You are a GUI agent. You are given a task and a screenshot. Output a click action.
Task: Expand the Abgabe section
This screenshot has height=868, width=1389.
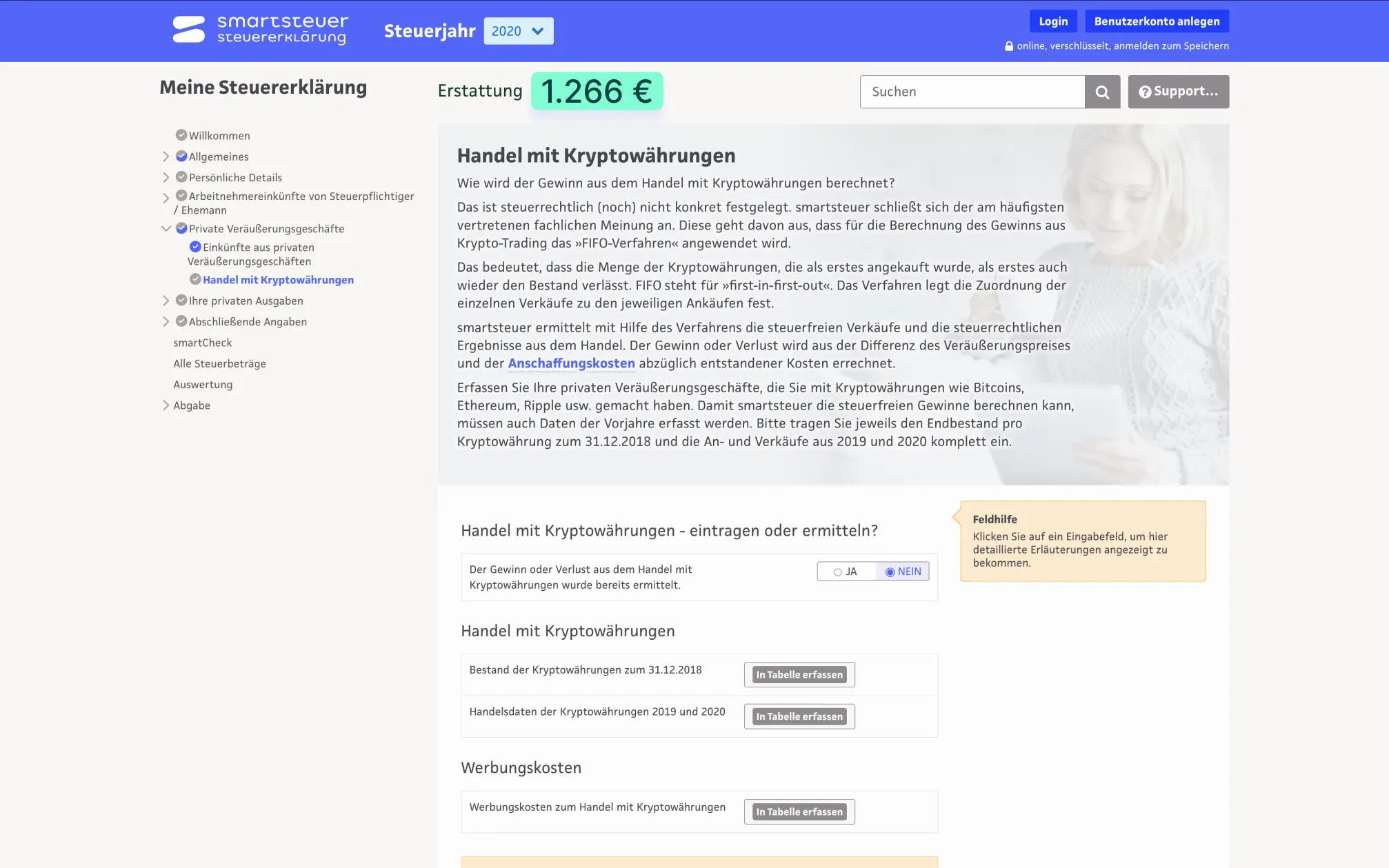(166, 405)
